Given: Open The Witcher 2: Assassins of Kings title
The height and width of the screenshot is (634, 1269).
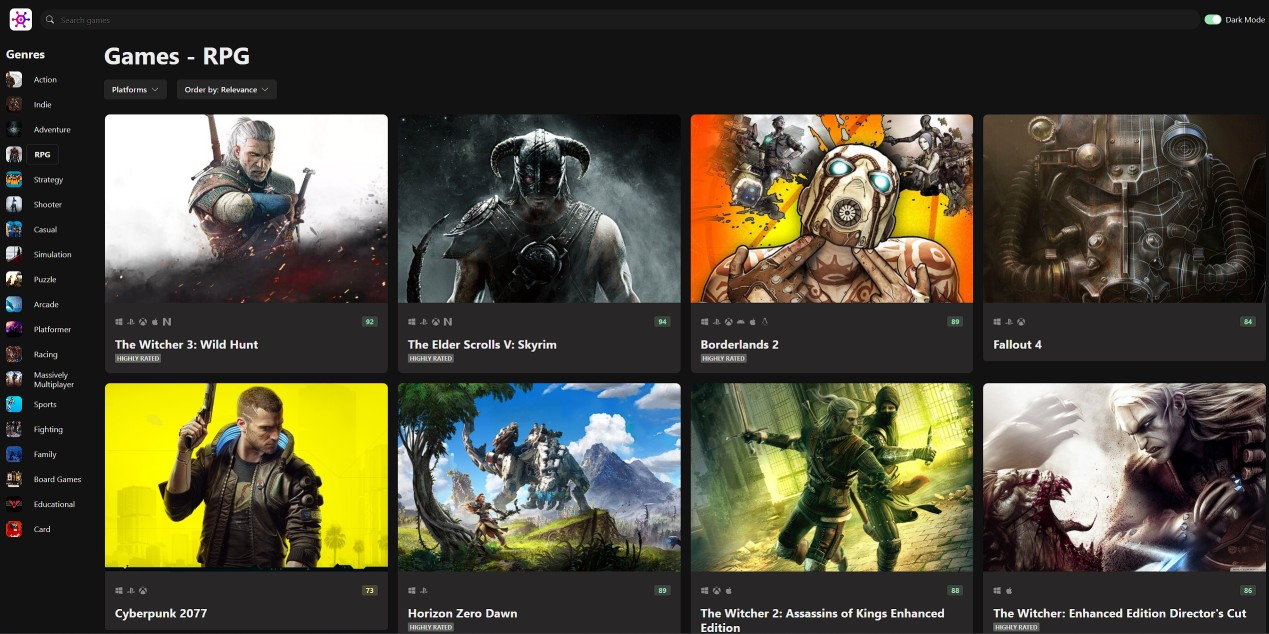Looking at the screenshot, I should click(x=823, y=620).
